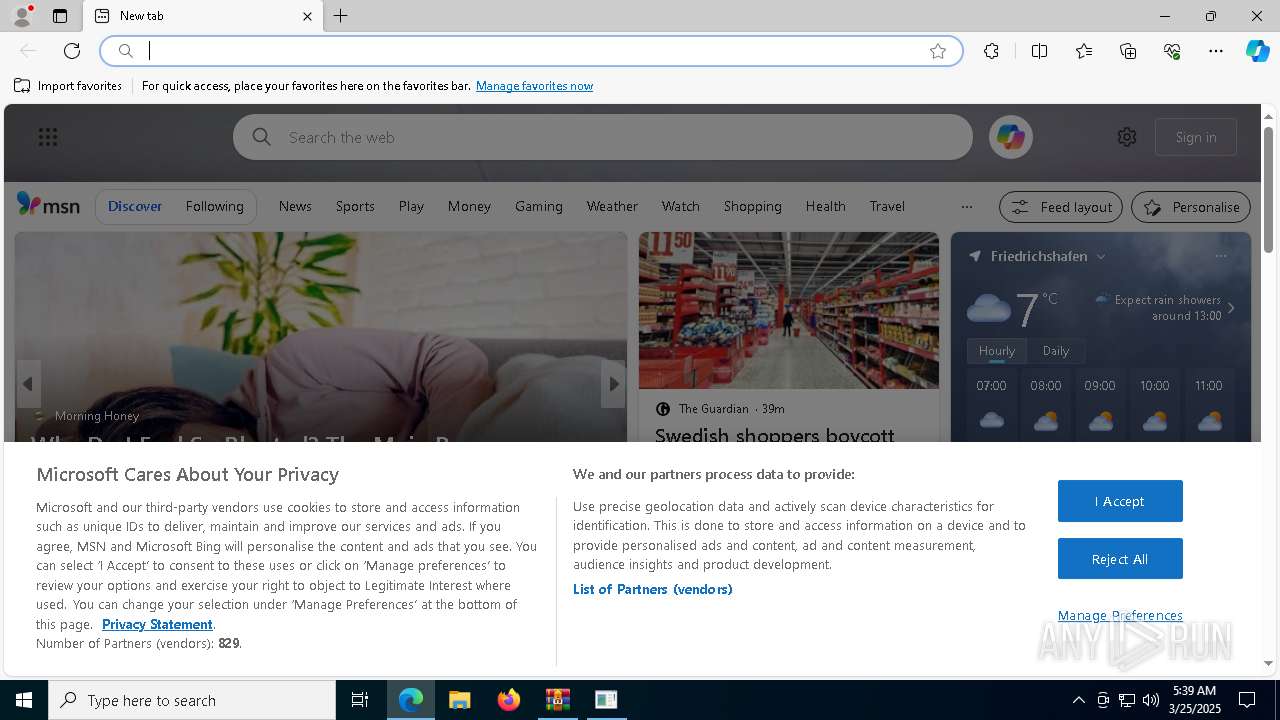The image size is (1280, 720).
Task: Open Manage favorites now link
Action: click(534, 86)
